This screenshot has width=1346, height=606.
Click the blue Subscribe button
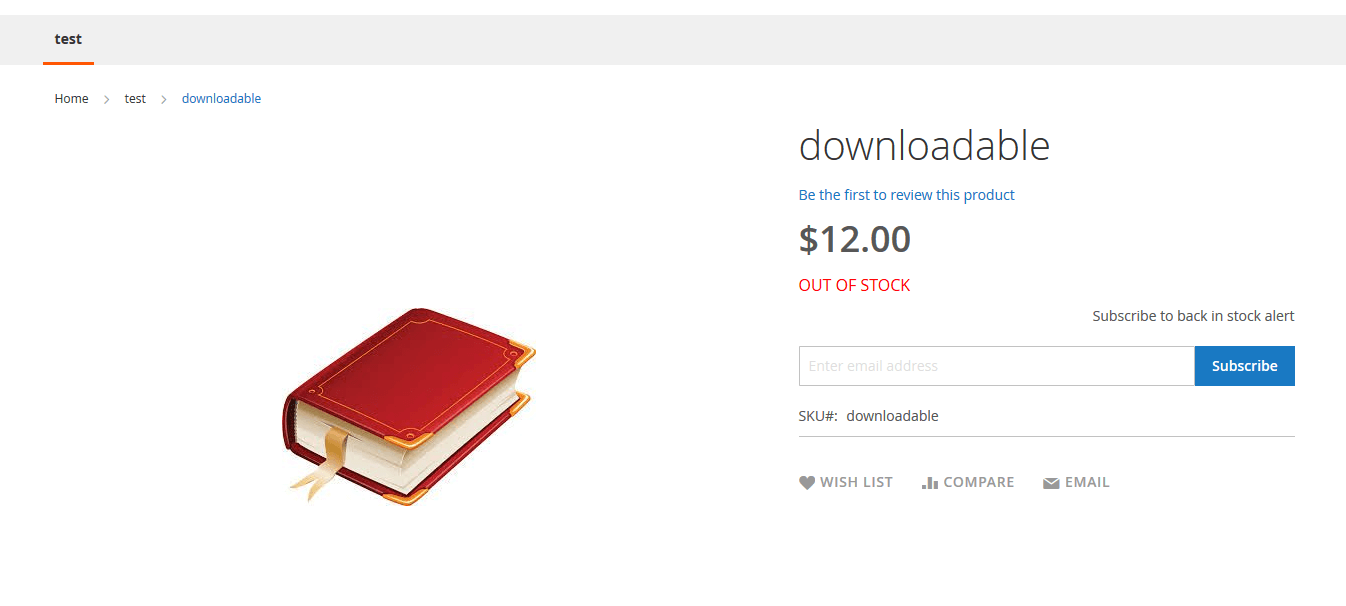point(1245,366)
